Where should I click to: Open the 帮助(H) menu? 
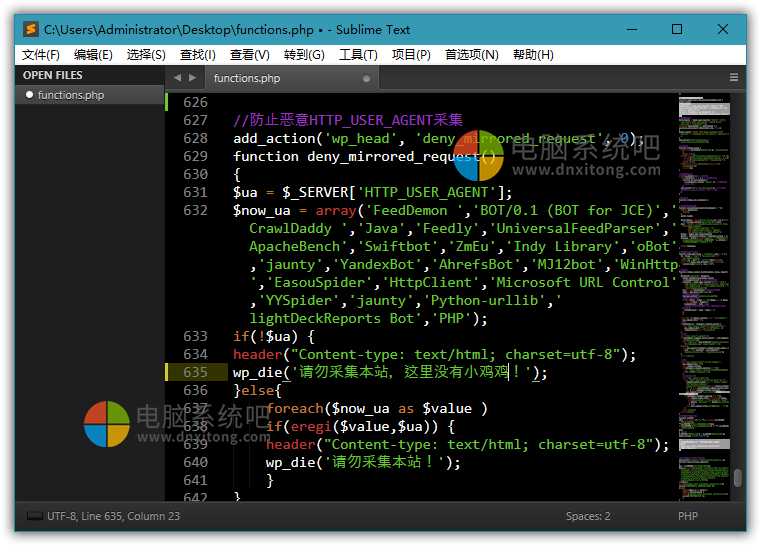[533, 55]
